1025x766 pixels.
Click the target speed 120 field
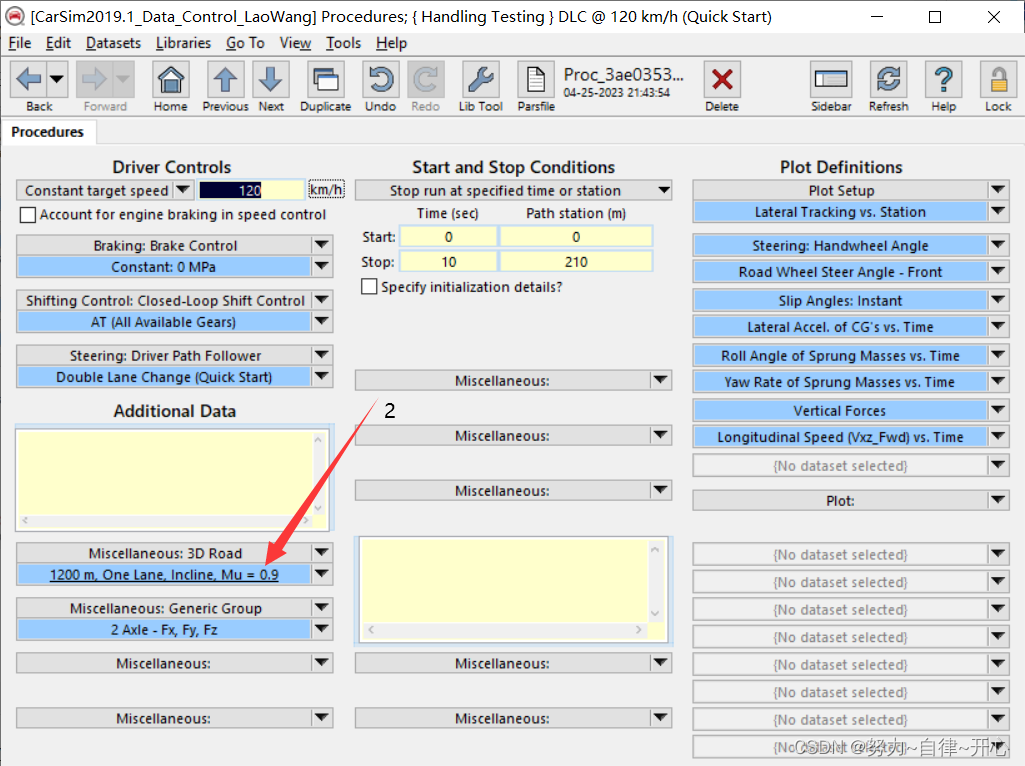tap(251, 190)
